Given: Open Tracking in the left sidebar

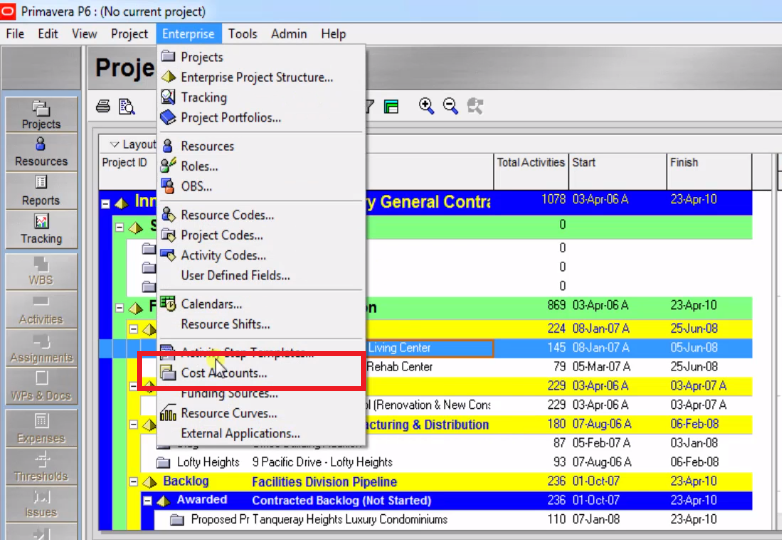Looking at the screenshot, I should coord(41,229).
